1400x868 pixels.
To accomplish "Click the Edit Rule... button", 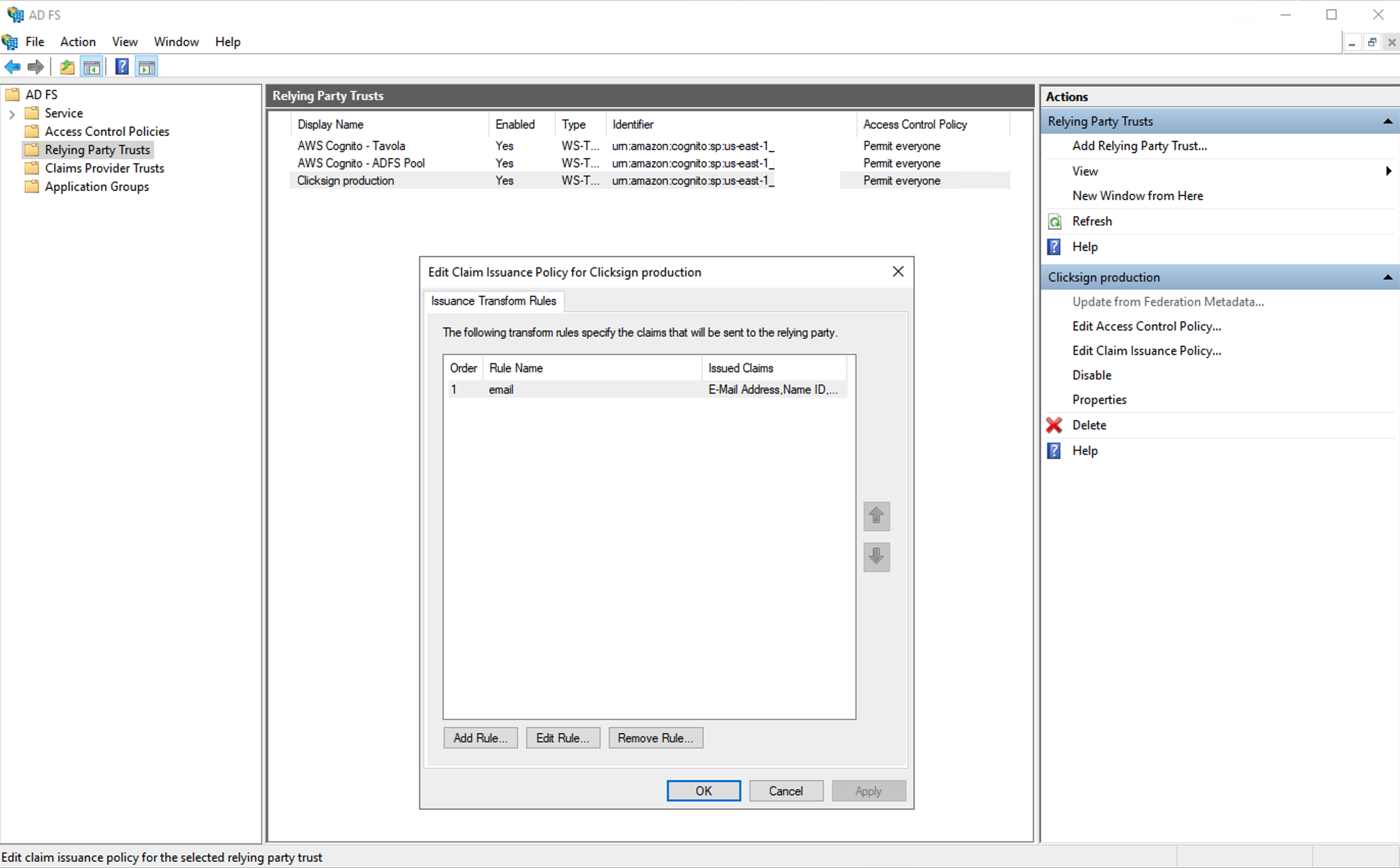I will tap(563, 738).
